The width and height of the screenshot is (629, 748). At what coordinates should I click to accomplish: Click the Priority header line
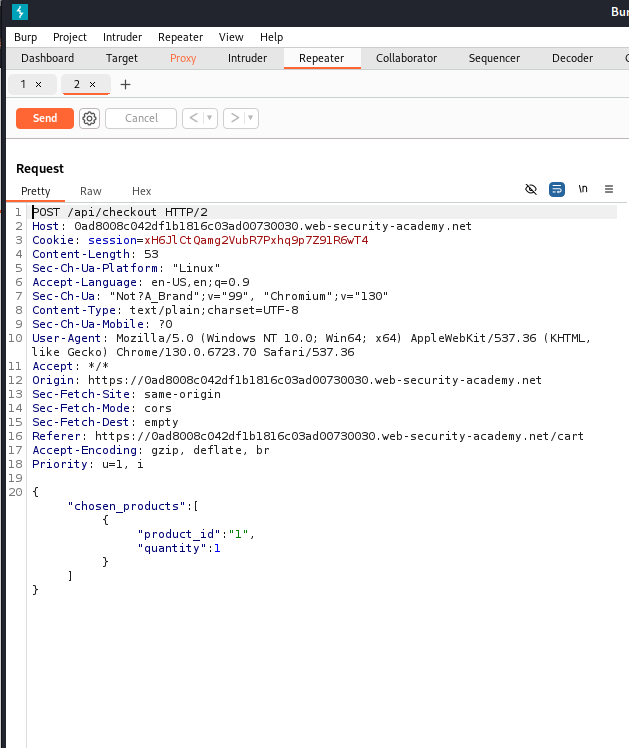pos(88,464)
